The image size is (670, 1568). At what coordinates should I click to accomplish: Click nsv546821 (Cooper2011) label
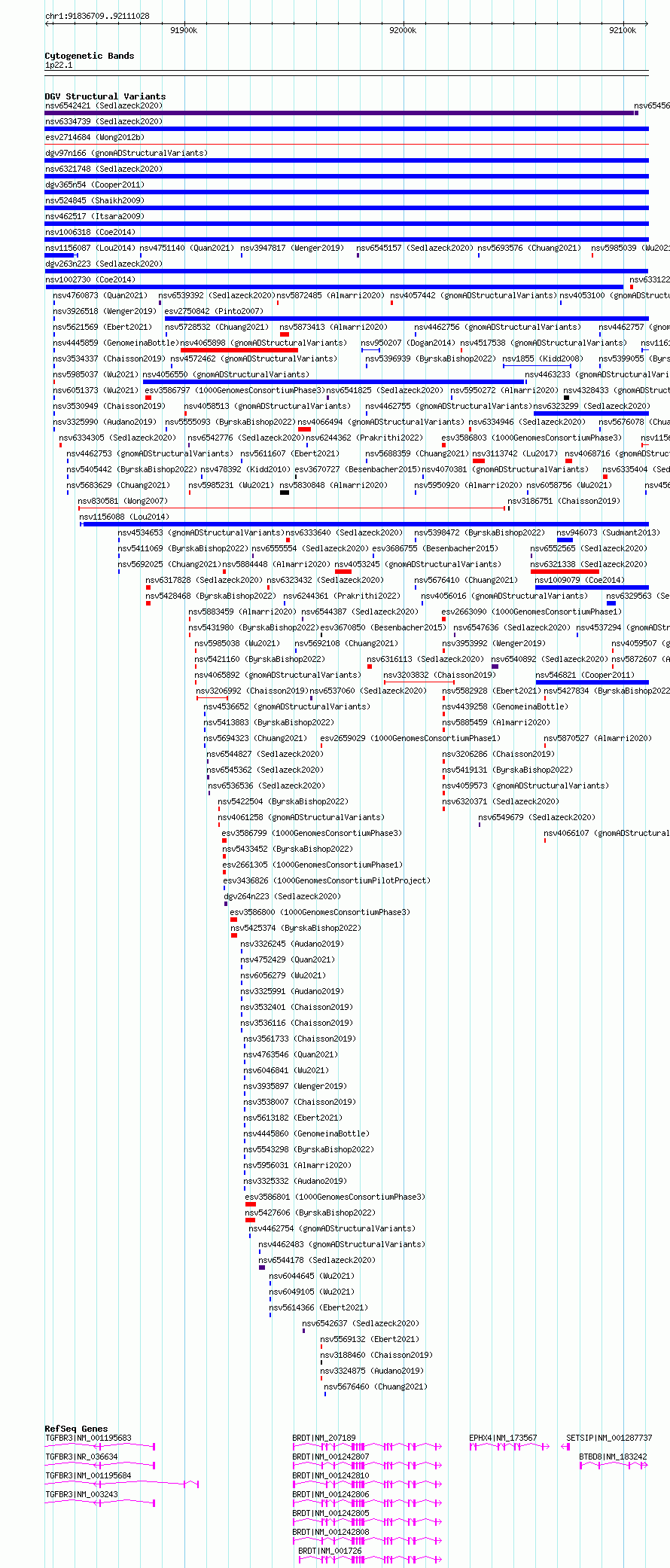[584, 675]
